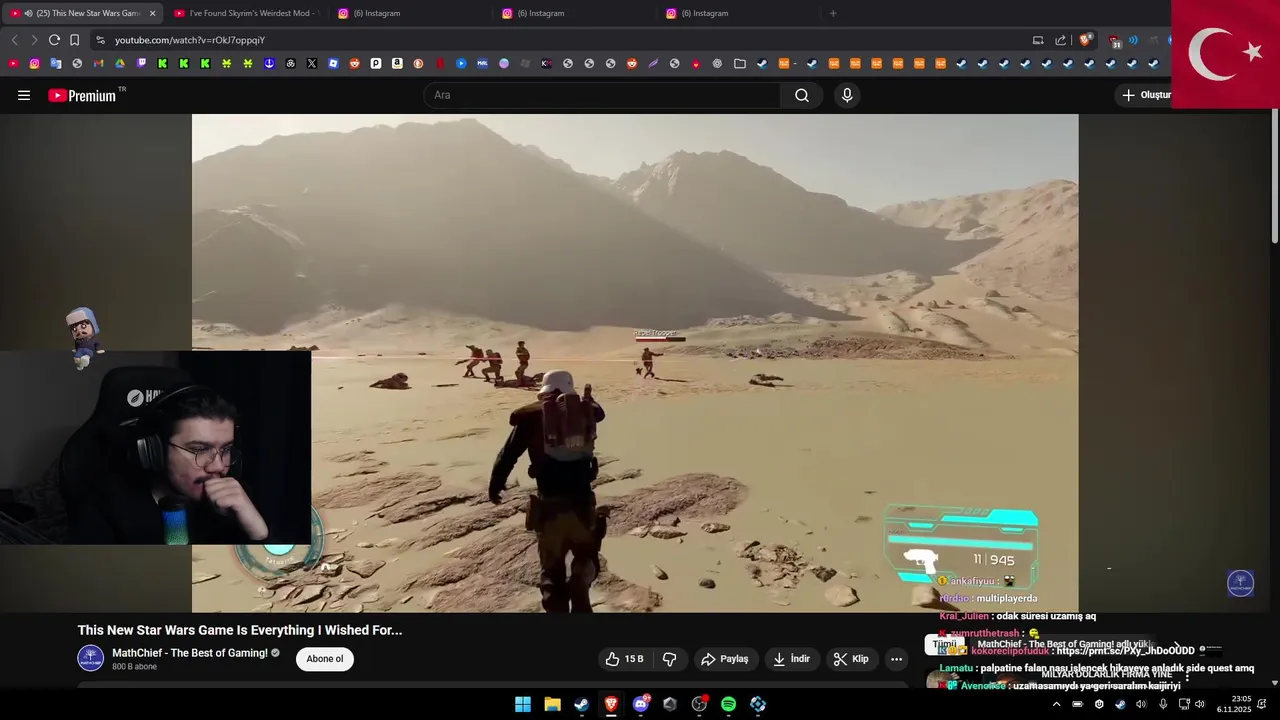
Task: Like the video (15 B)
Action: pos(624,659)
